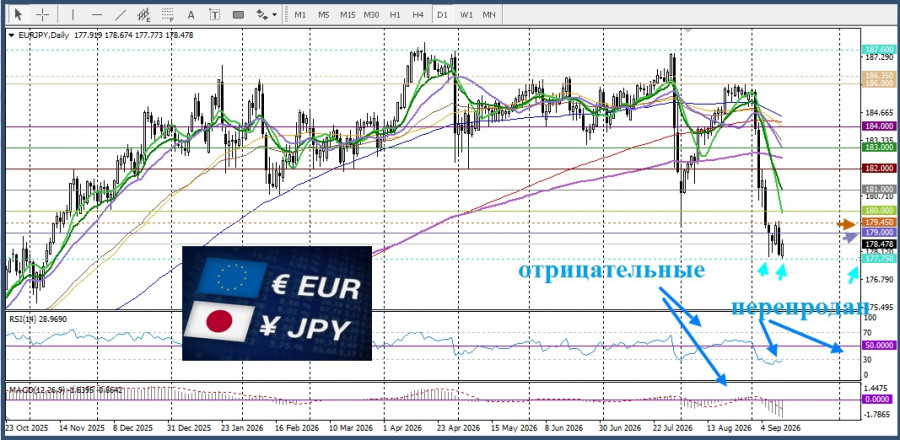Click the current price 178.478 label

[x=879, y=244]
